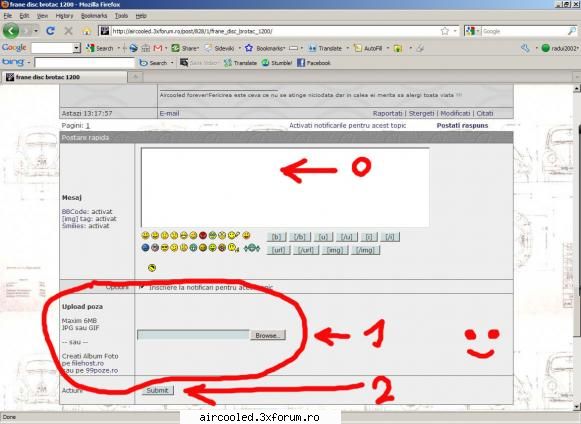The image size is (581, 424).
Task: Click the Browse... file upload button
Action: pyautogui.click(x=268, y=335)
